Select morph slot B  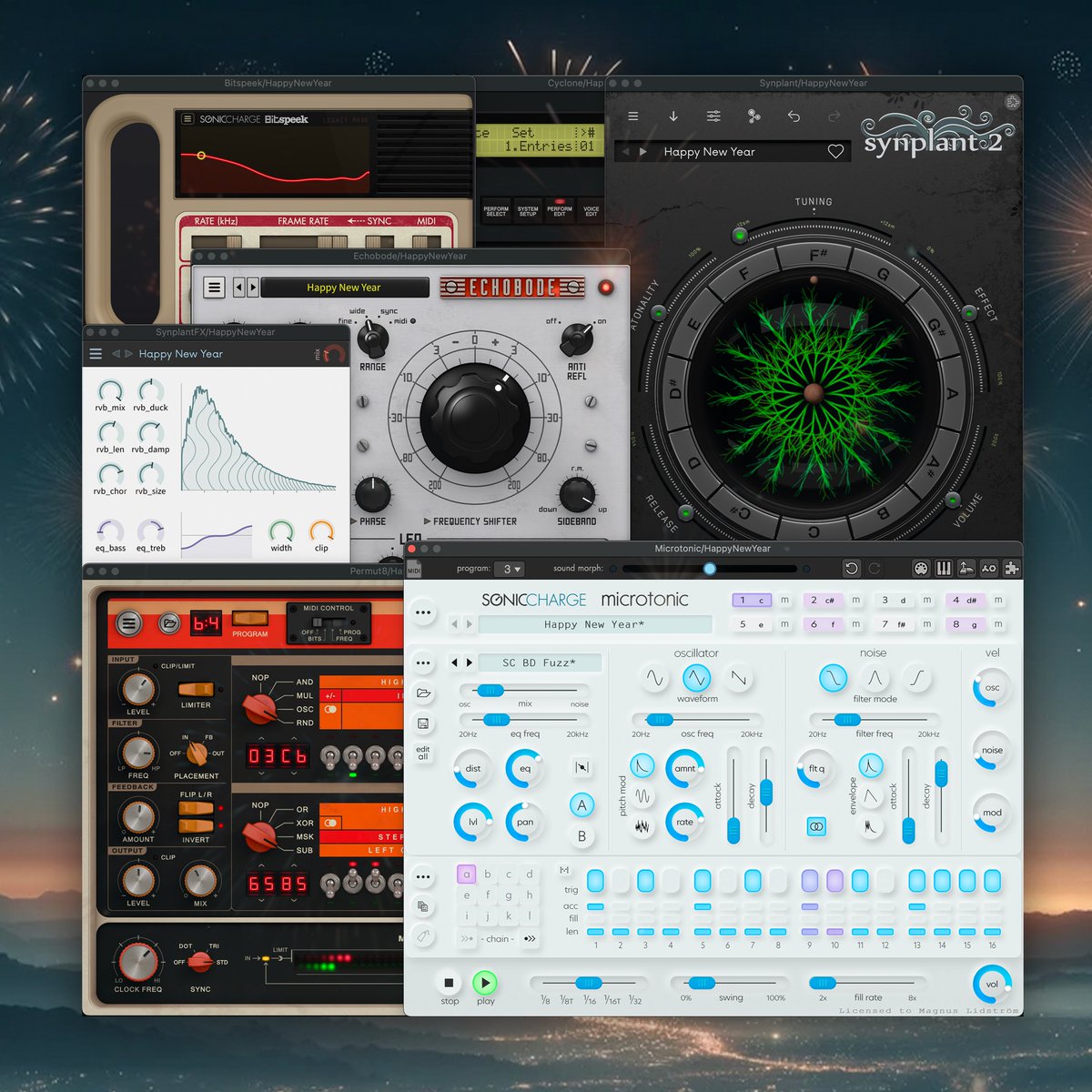(582, 836)
